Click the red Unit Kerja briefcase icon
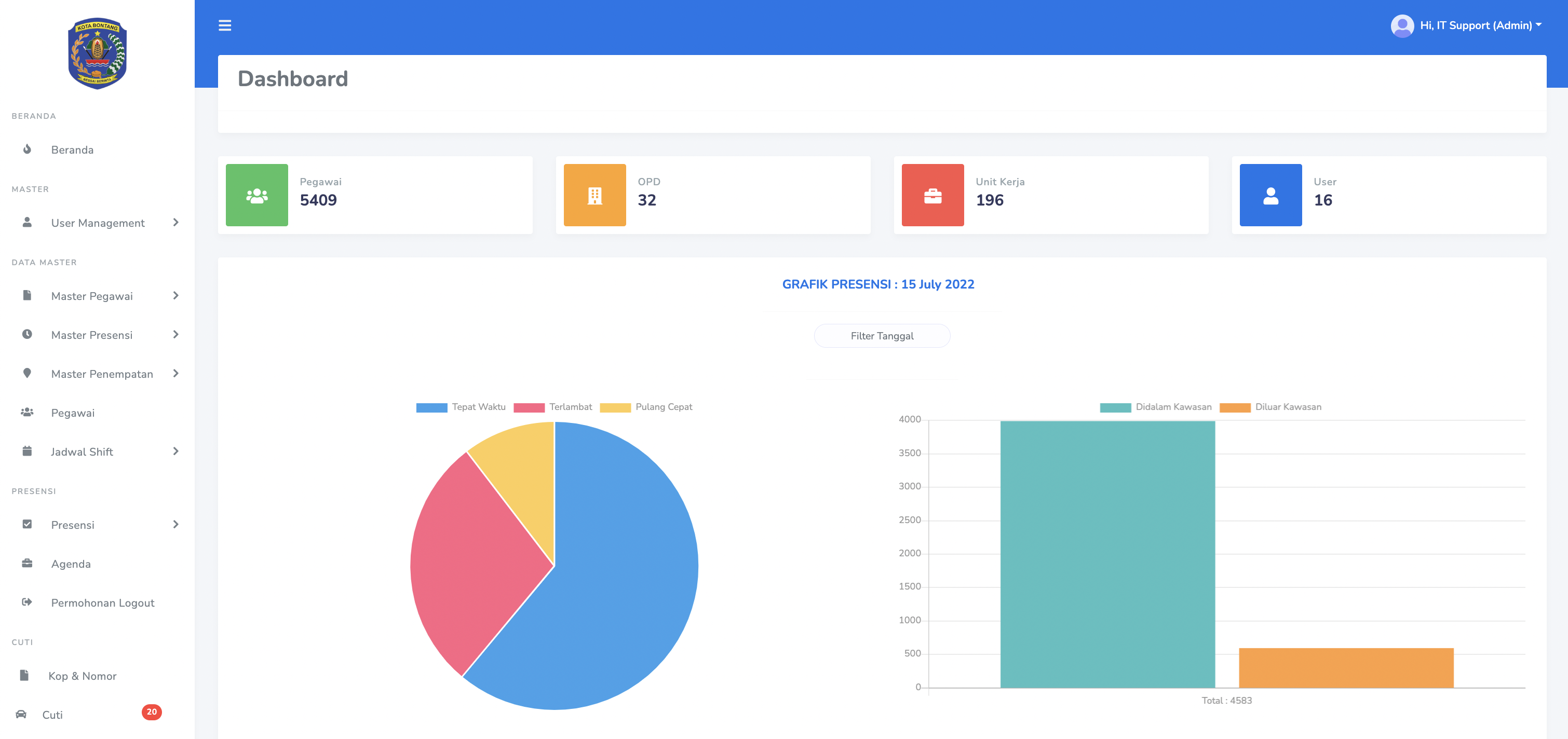 point(932,195)
